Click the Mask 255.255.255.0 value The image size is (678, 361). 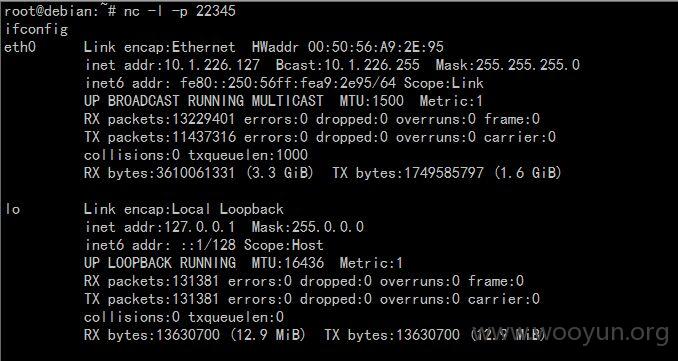click(508, 65)
